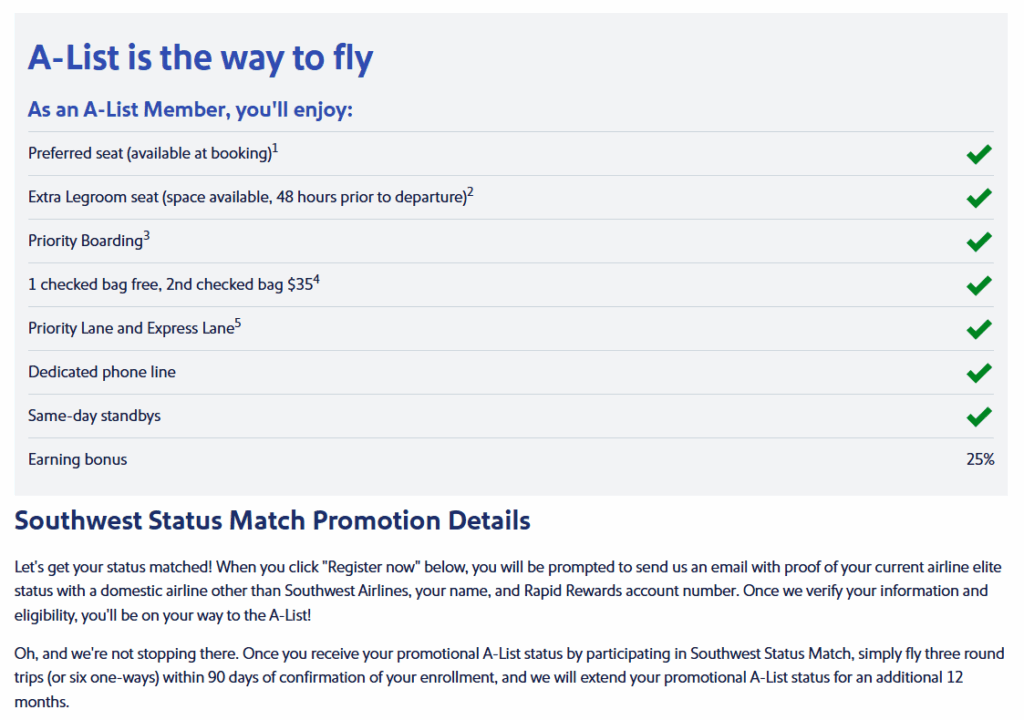Viewport: 1024px width, 720px height.
Task: Click the Southwest Status Match Promotion Details heading
Action: [x=272, y=521]
